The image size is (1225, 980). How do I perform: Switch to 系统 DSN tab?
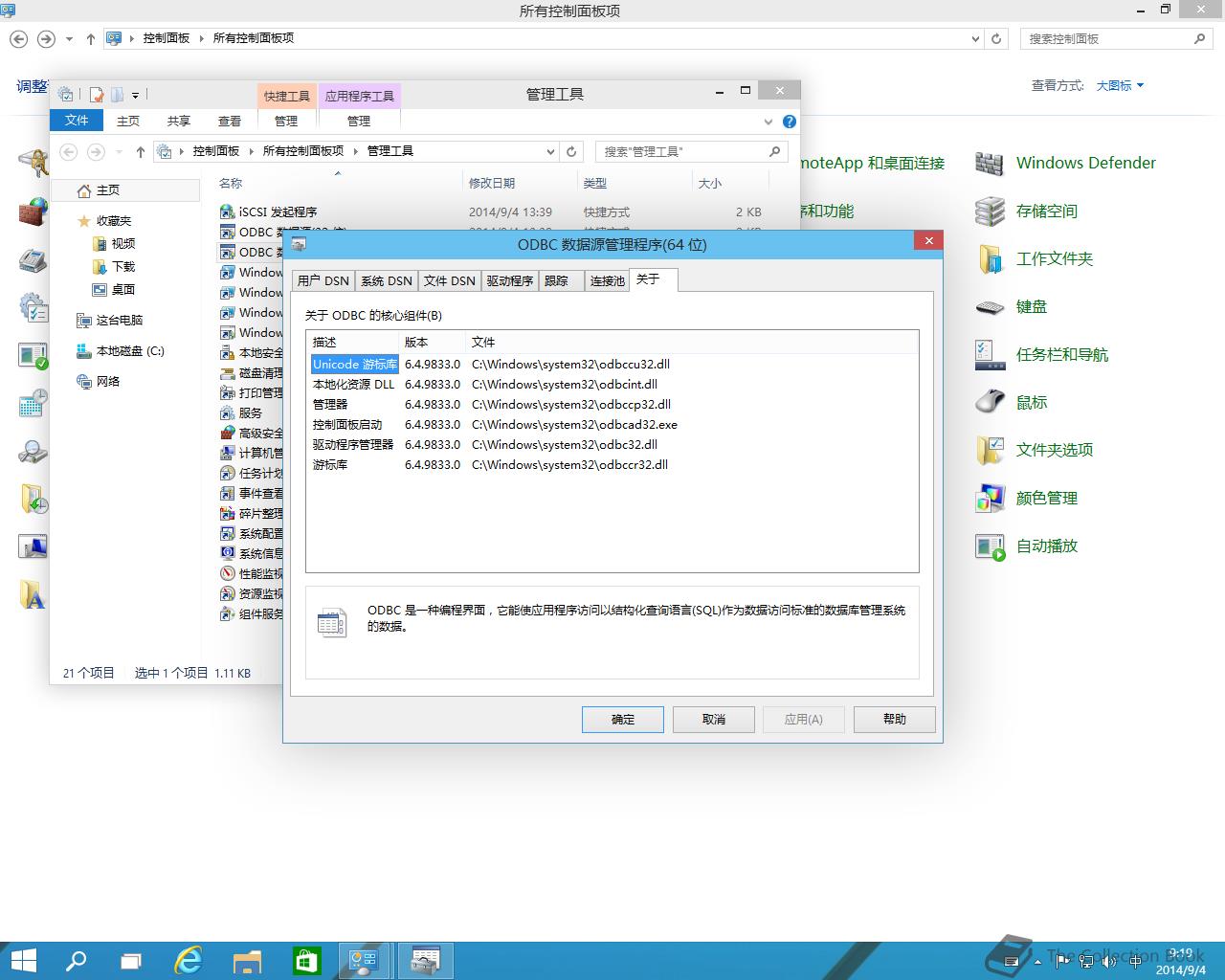387,280
